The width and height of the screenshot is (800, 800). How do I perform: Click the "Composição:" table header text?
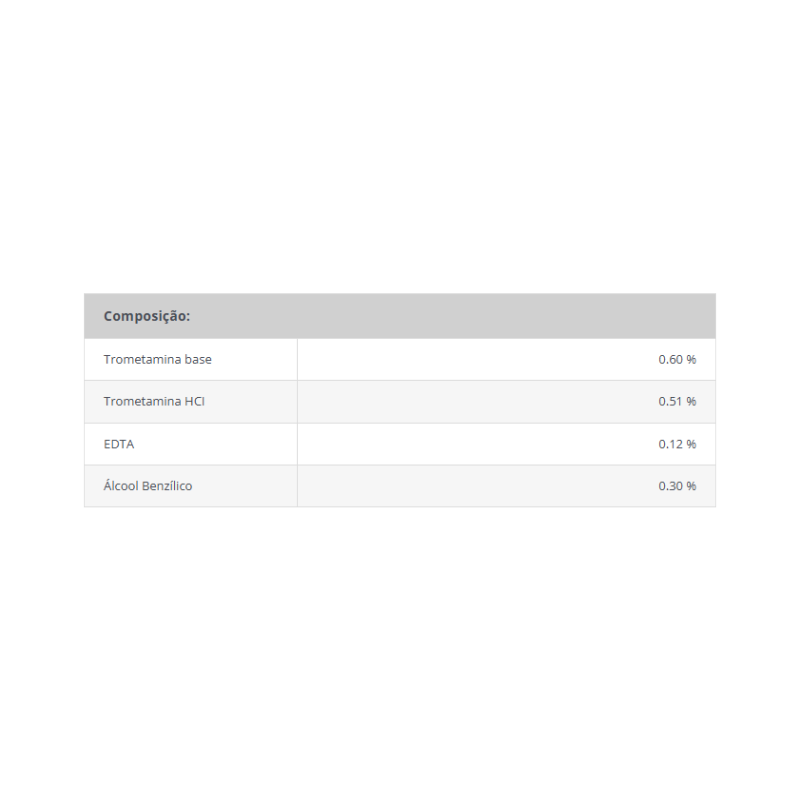(146, 316)
